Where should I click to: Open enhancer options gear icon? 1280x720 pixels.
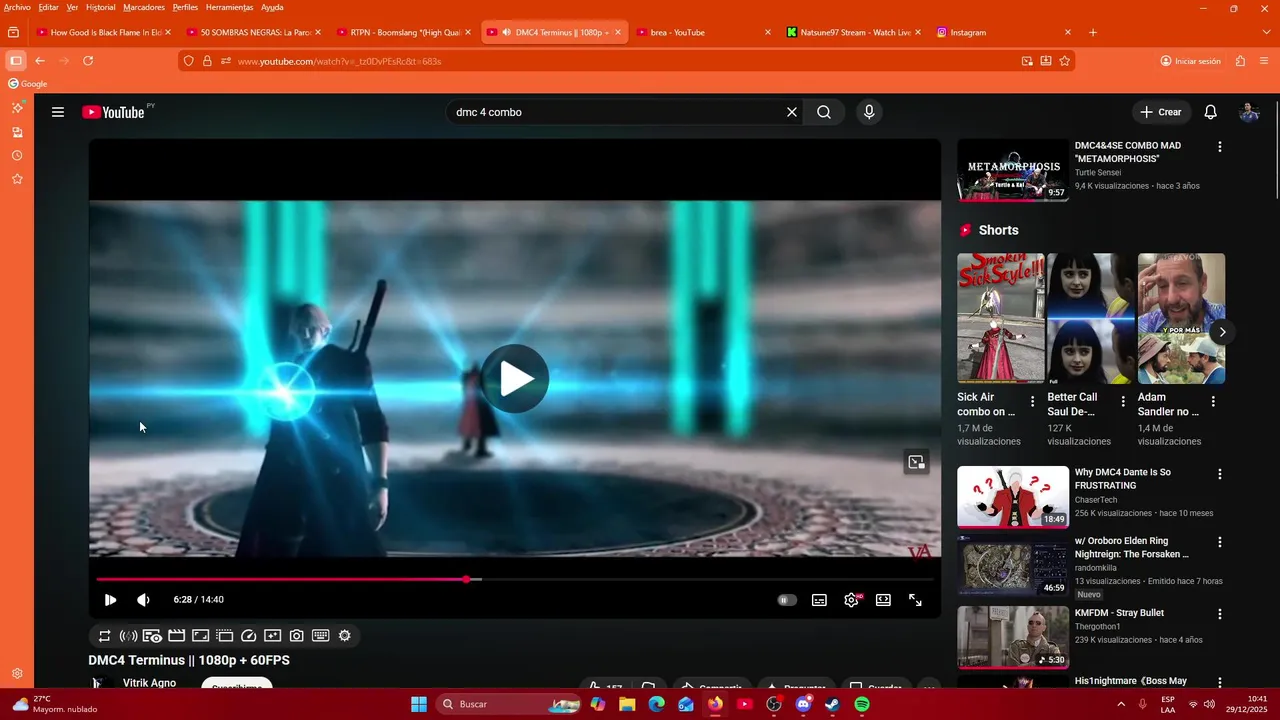[345, 636]
